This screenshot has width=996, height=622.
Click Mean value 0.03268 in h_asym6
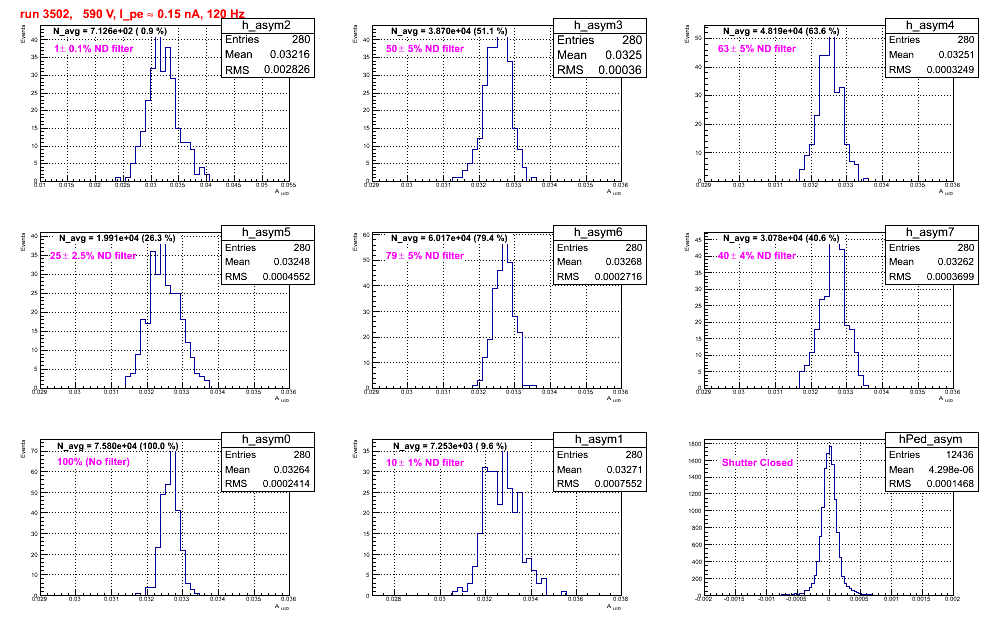pos(624,261)
